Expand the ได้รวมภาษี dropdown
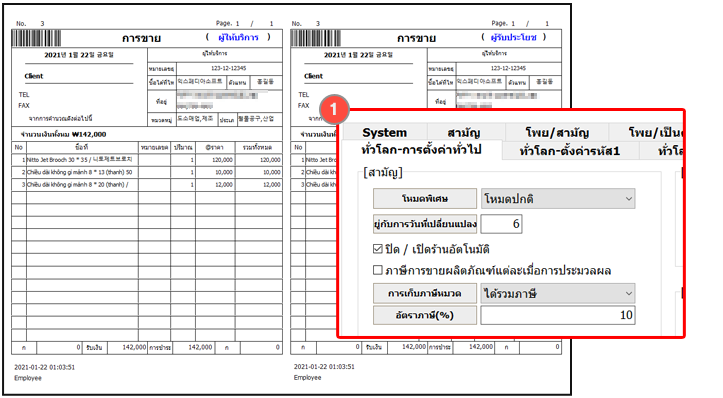This screenshot has width=723, height=398. [x=558, y=293]
